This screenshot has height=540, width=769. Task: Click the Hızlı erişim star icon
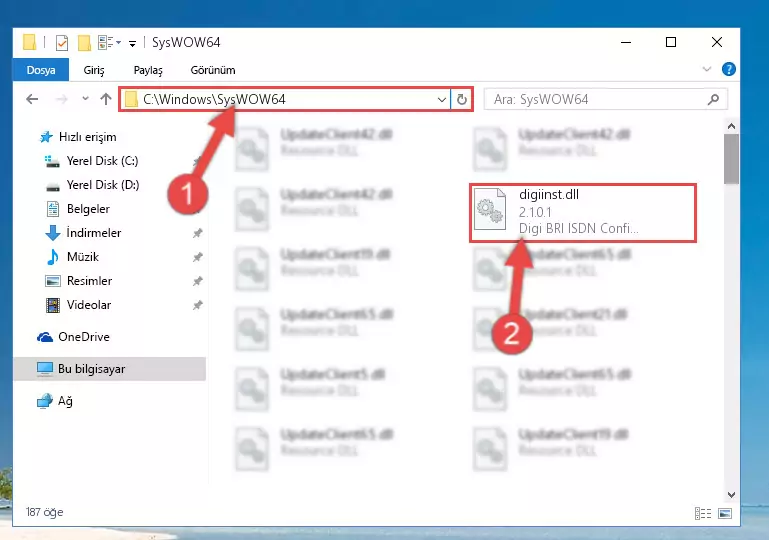pyautogui.click(x=46, y=137)
